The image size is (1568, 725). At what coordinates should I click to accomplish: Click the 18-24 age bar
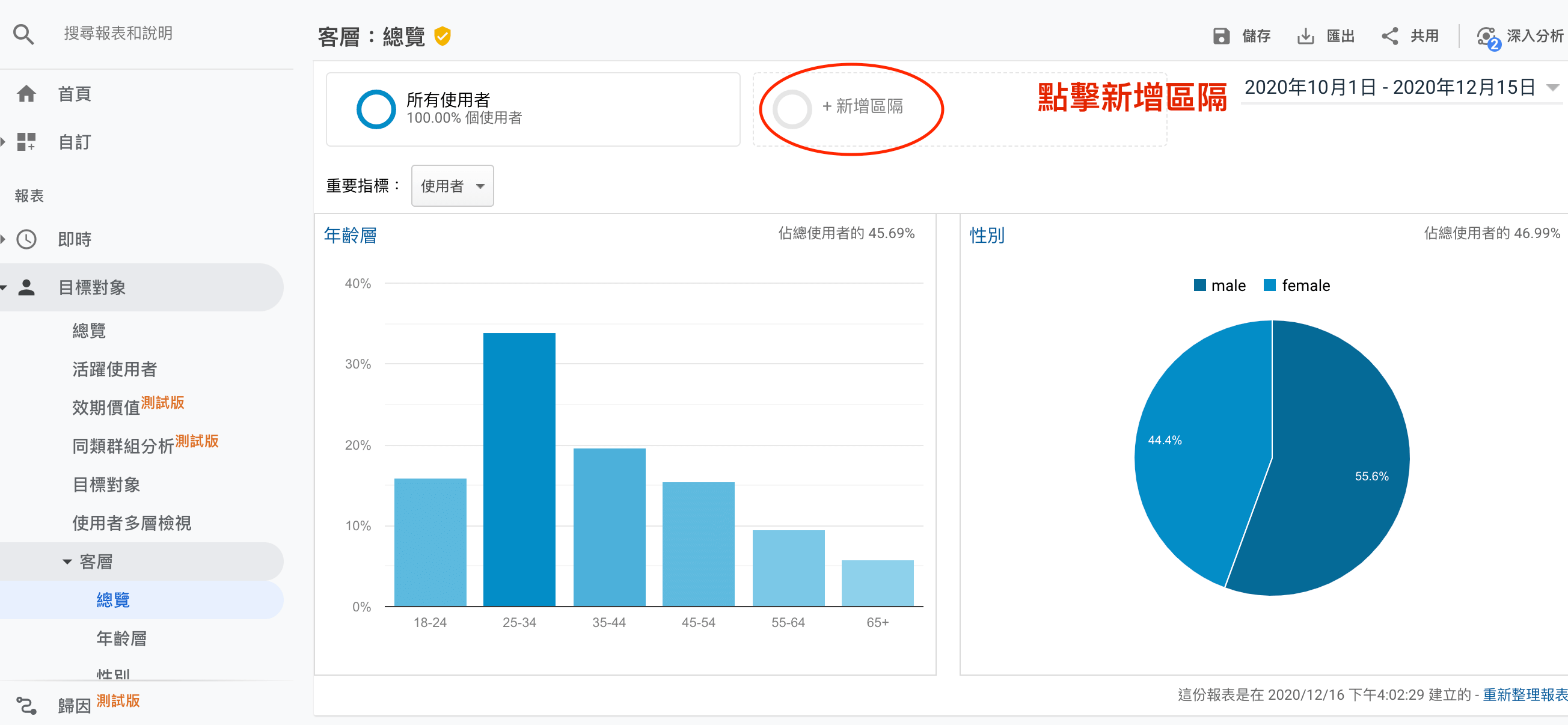pos(430,542)
